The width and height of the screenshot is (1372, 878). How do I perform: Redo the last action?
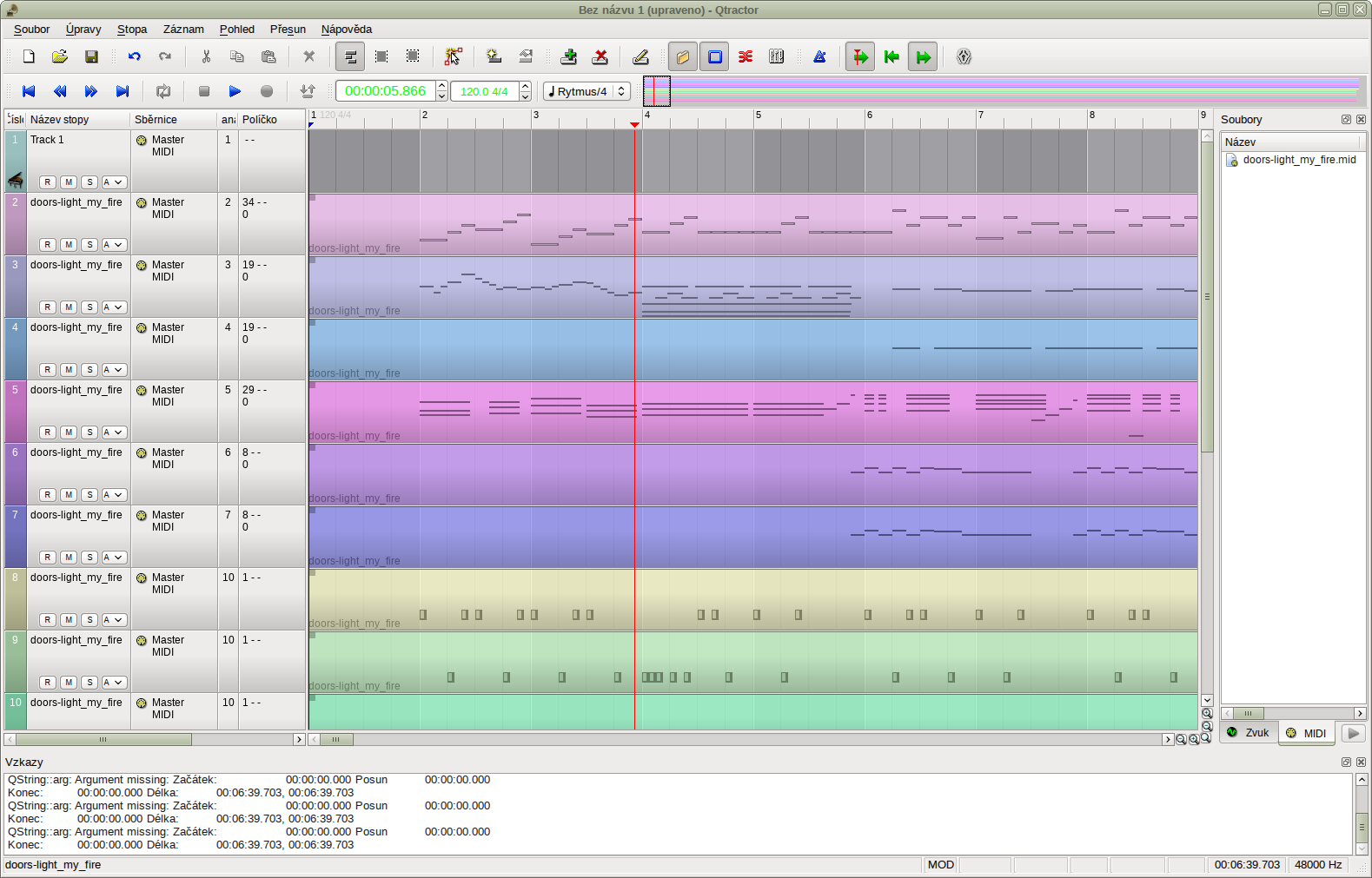pos(165,56)
